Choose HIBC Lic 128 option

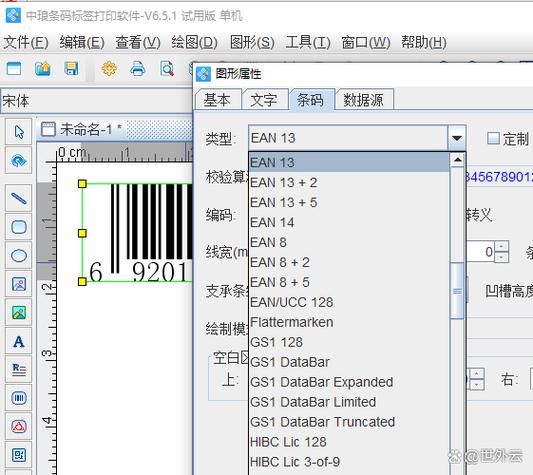[349, 442]
